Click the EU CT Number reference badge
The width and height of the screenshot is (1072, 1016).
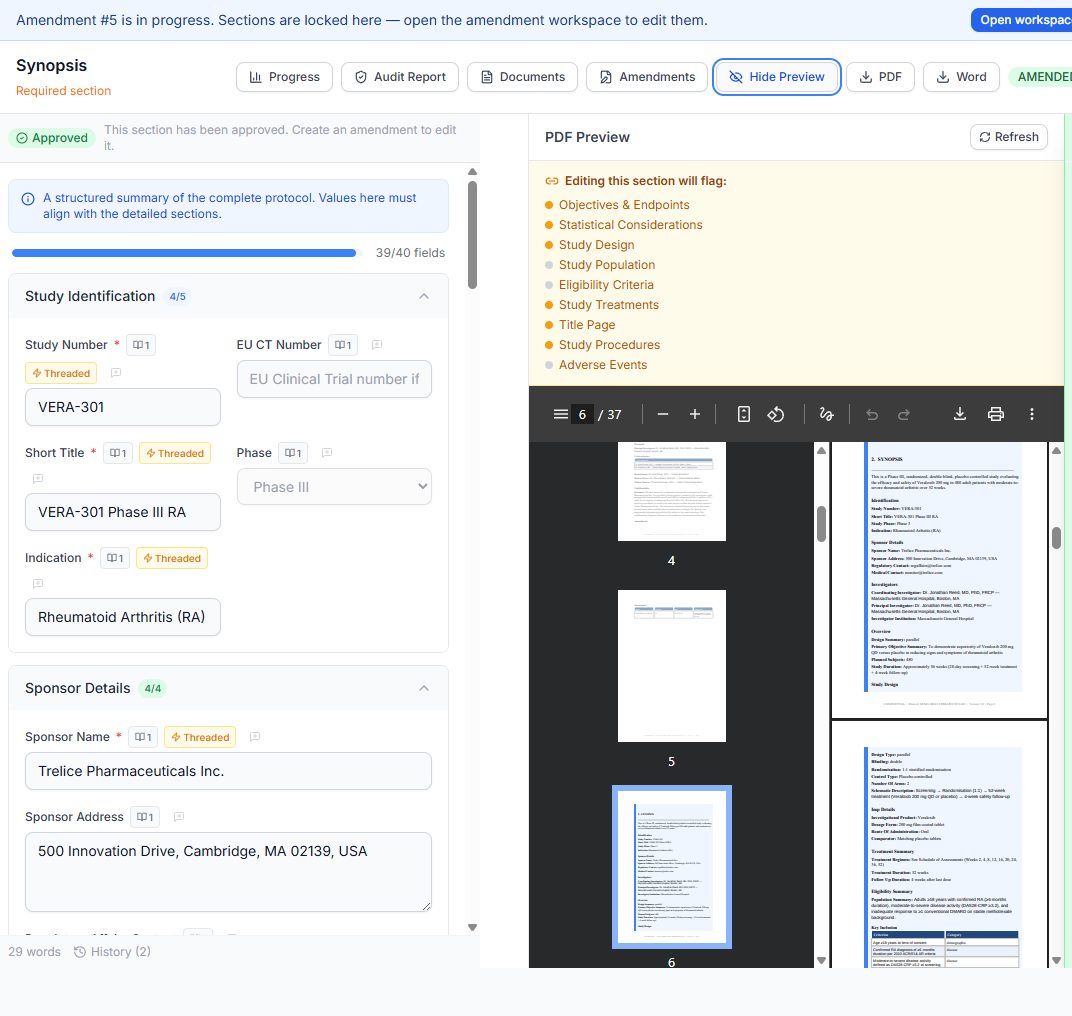pyautogui.click(x=343, y=345)
